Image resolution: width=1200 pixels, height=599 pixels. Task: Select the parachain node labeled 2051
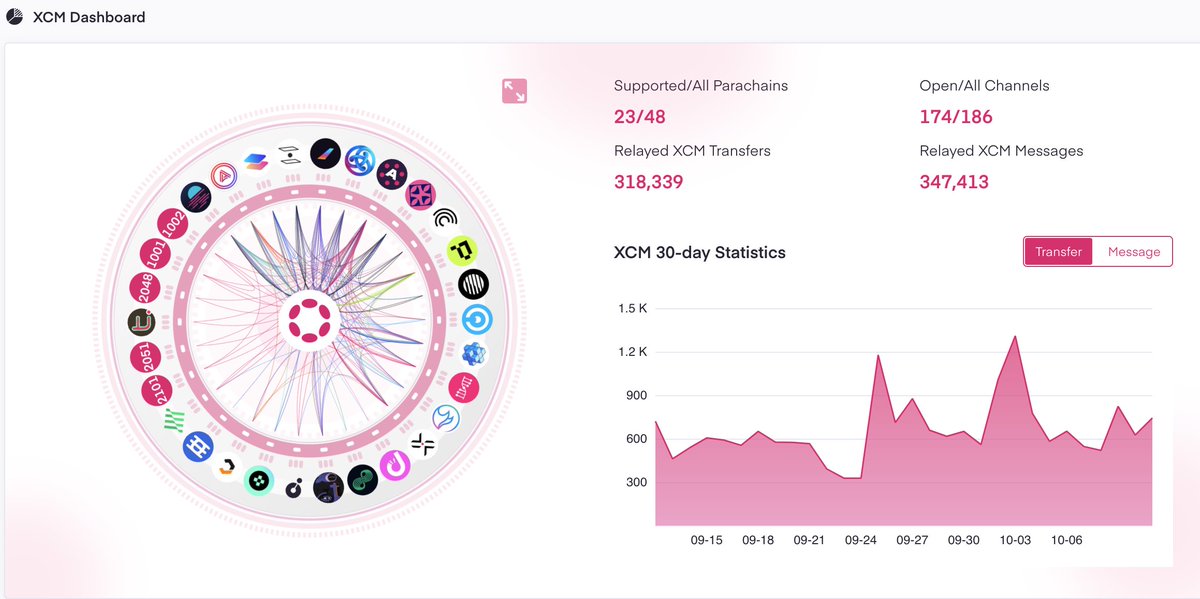(144, 357)
